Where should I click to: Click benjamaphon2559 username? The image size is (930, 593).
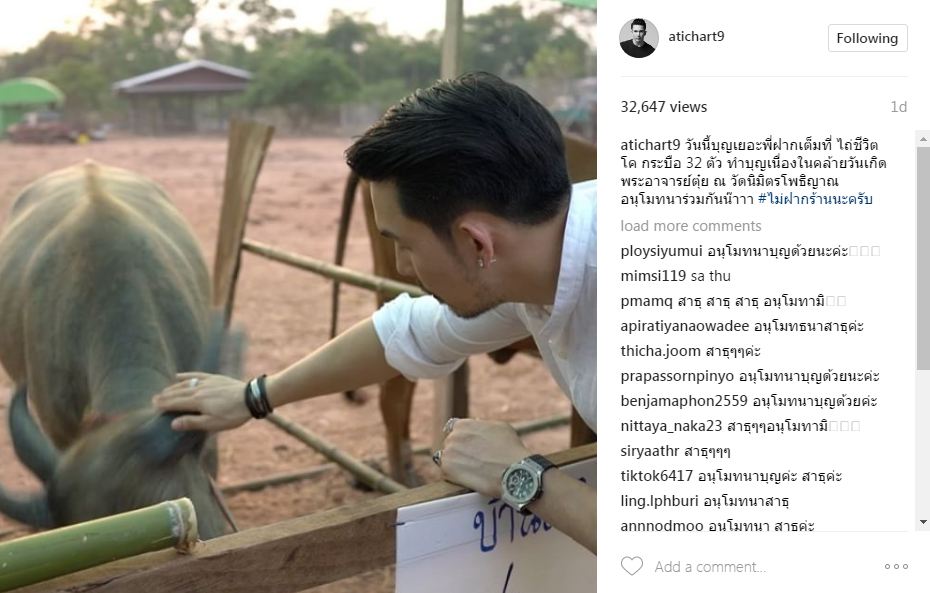(x=684, y=401)
